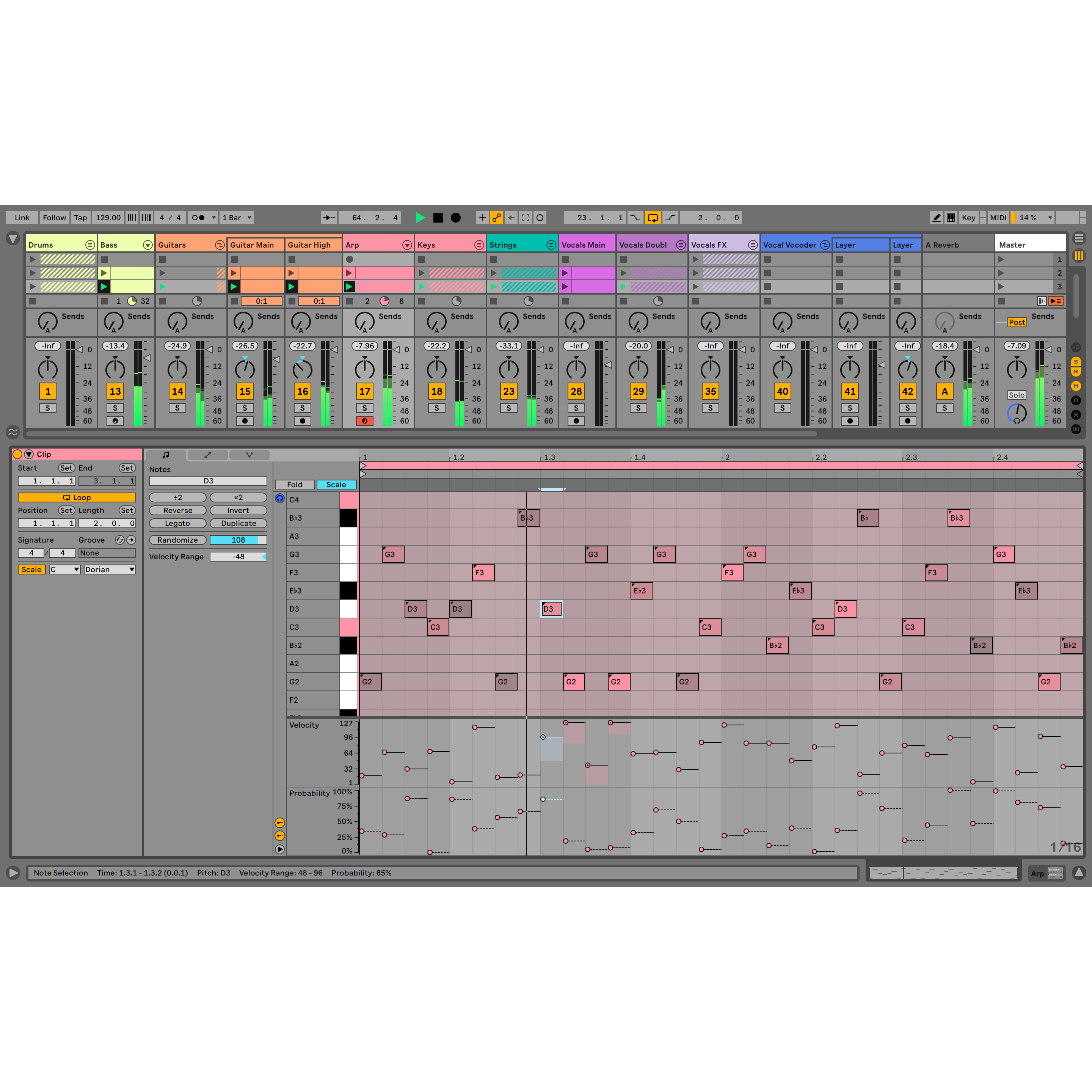The width and height of the screenshot is (1092, 1092).
Task: Disable the clip Loop button
Action: (77, 497)
